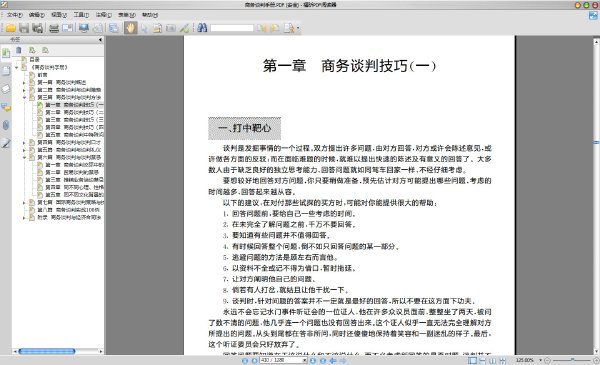Go to the next page button
600x365 pixels.
click(312, 360)
